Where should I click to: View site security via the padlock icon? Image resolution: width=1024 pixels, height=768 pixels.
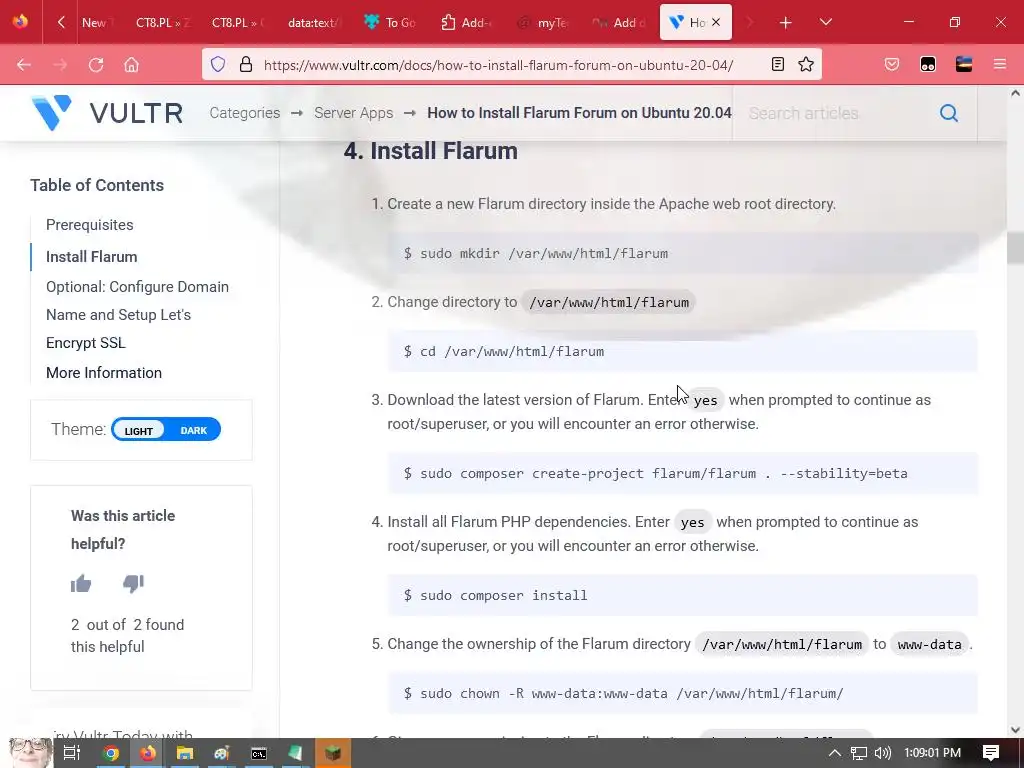pyautogui.click(x=246, y=64)
